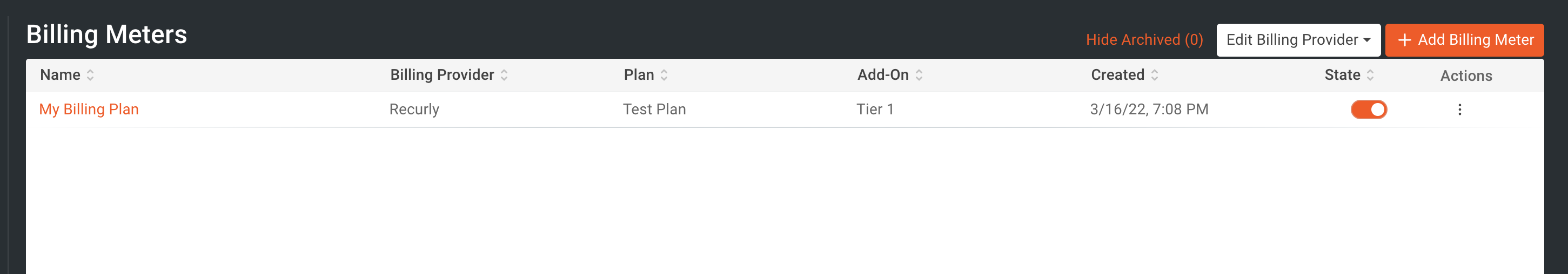Open the My Billing Plan link

click(x=89, y=109)
